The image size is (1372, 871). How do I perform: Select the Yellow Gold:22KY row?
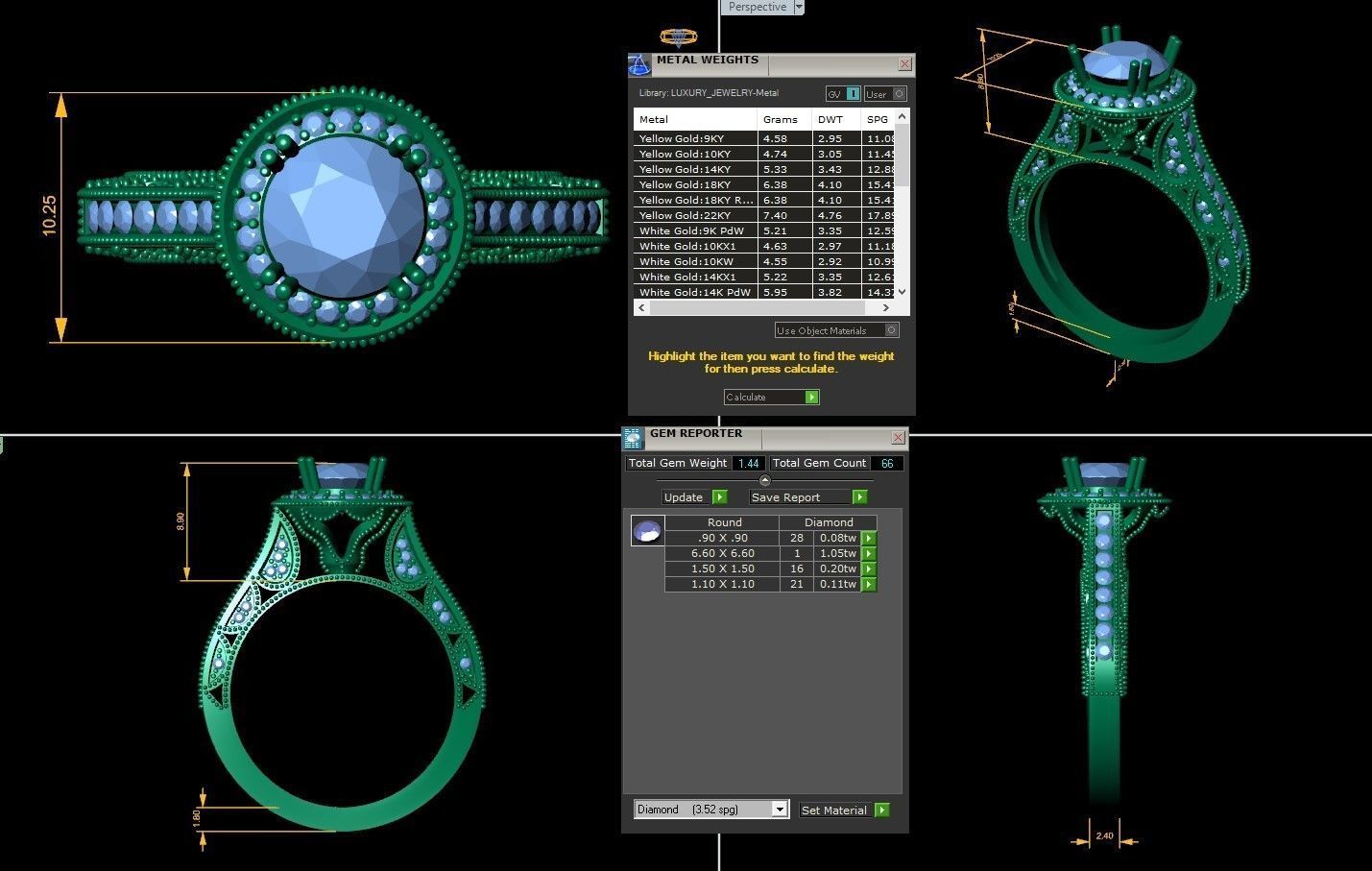(764, 215)
